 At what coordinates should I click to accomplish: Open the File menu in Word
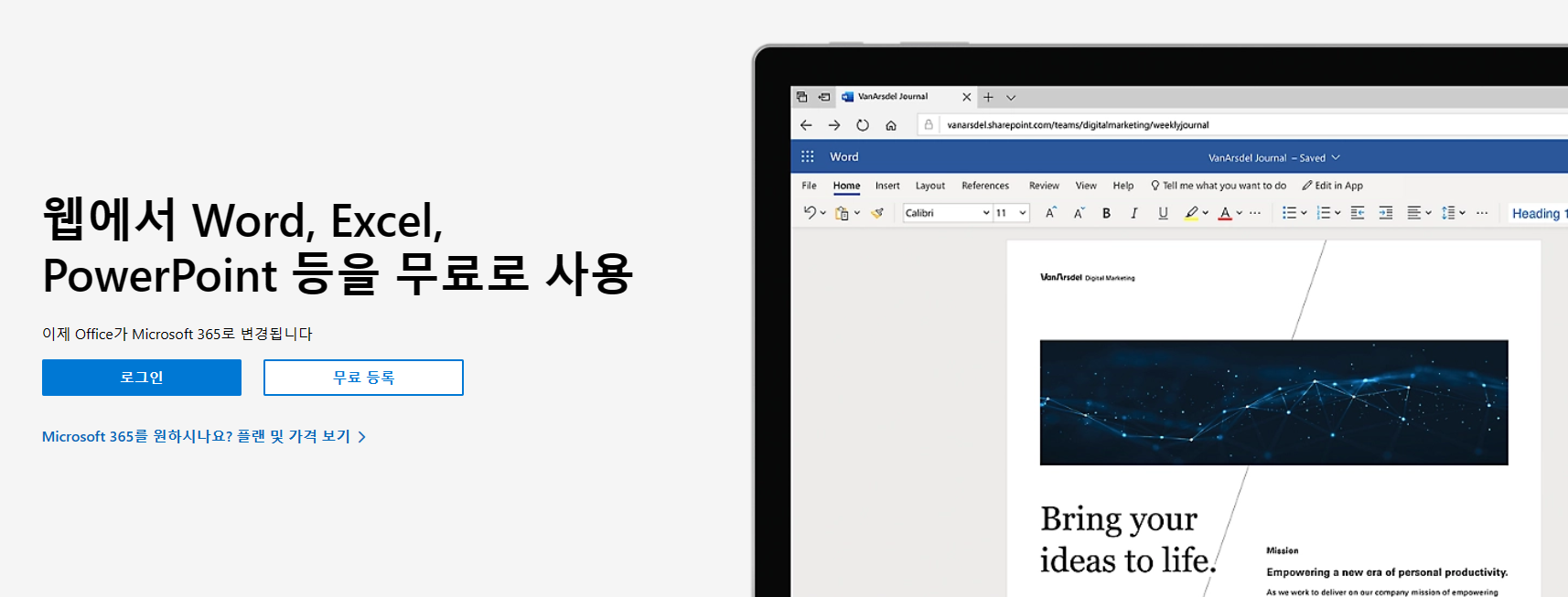click(809, 186)
